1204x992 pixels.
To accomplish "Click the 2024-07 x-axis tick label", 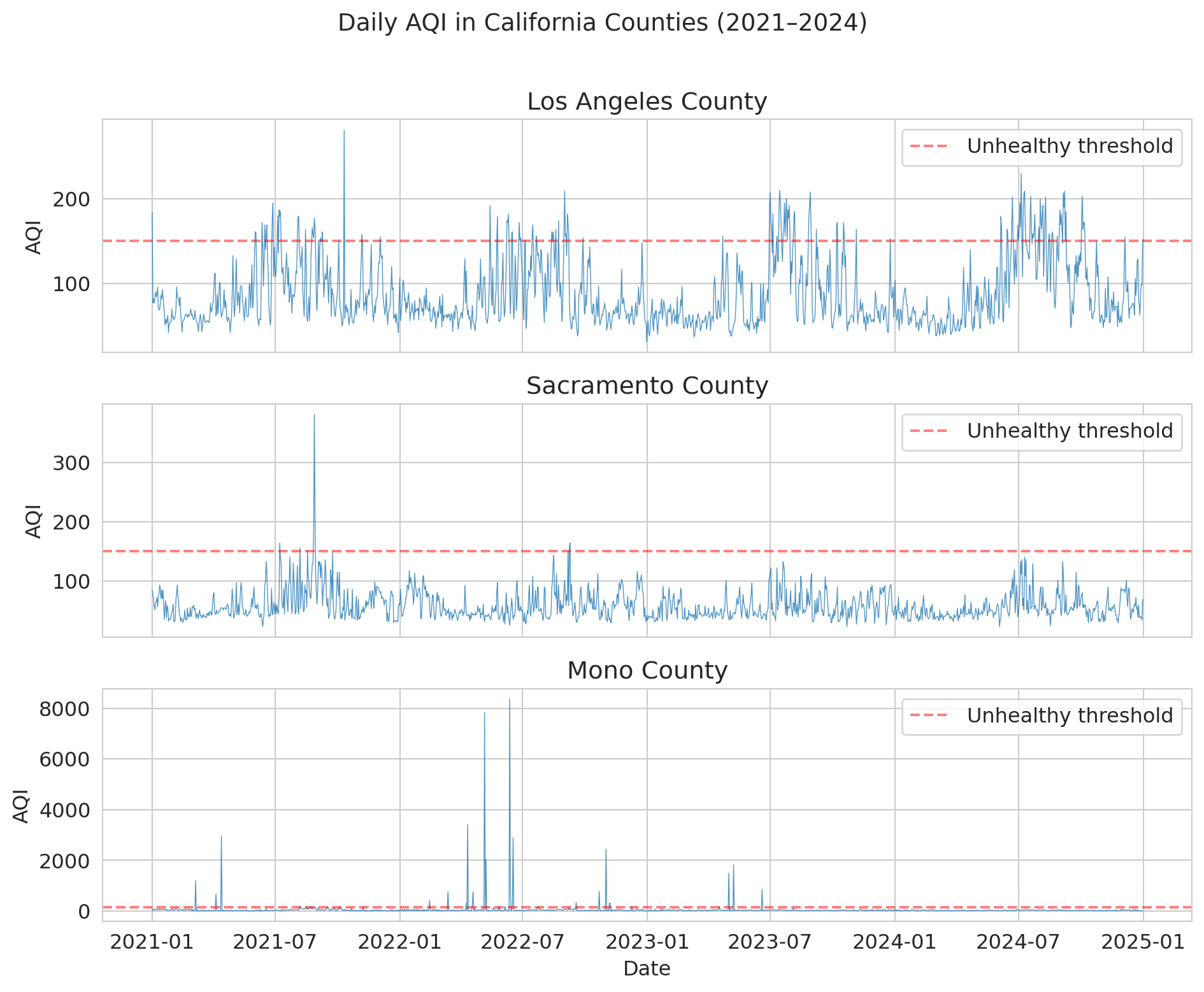I will (1018, 942).
